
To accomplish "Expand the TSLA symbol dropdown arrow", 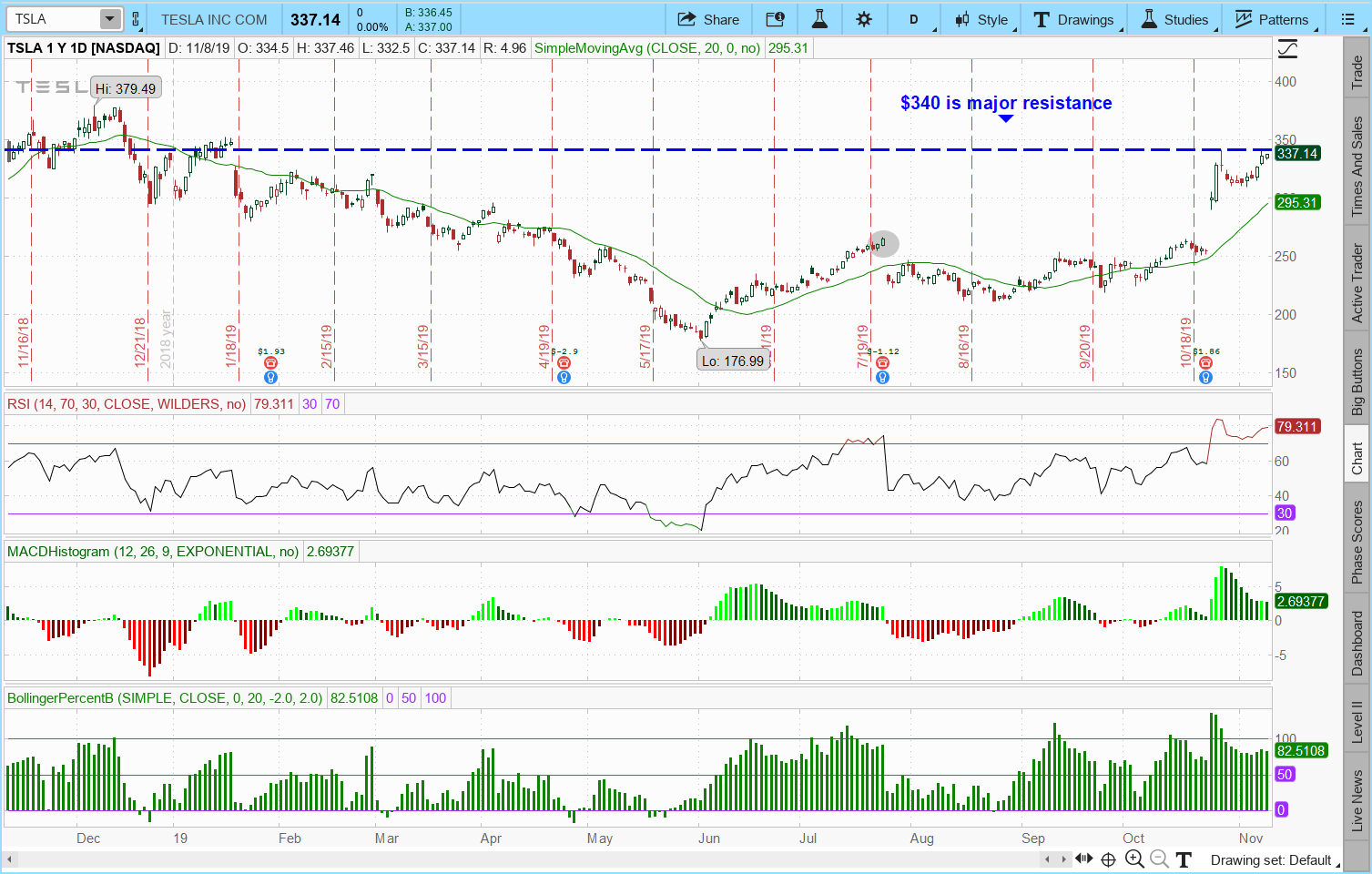I will (x=109, y=19).
